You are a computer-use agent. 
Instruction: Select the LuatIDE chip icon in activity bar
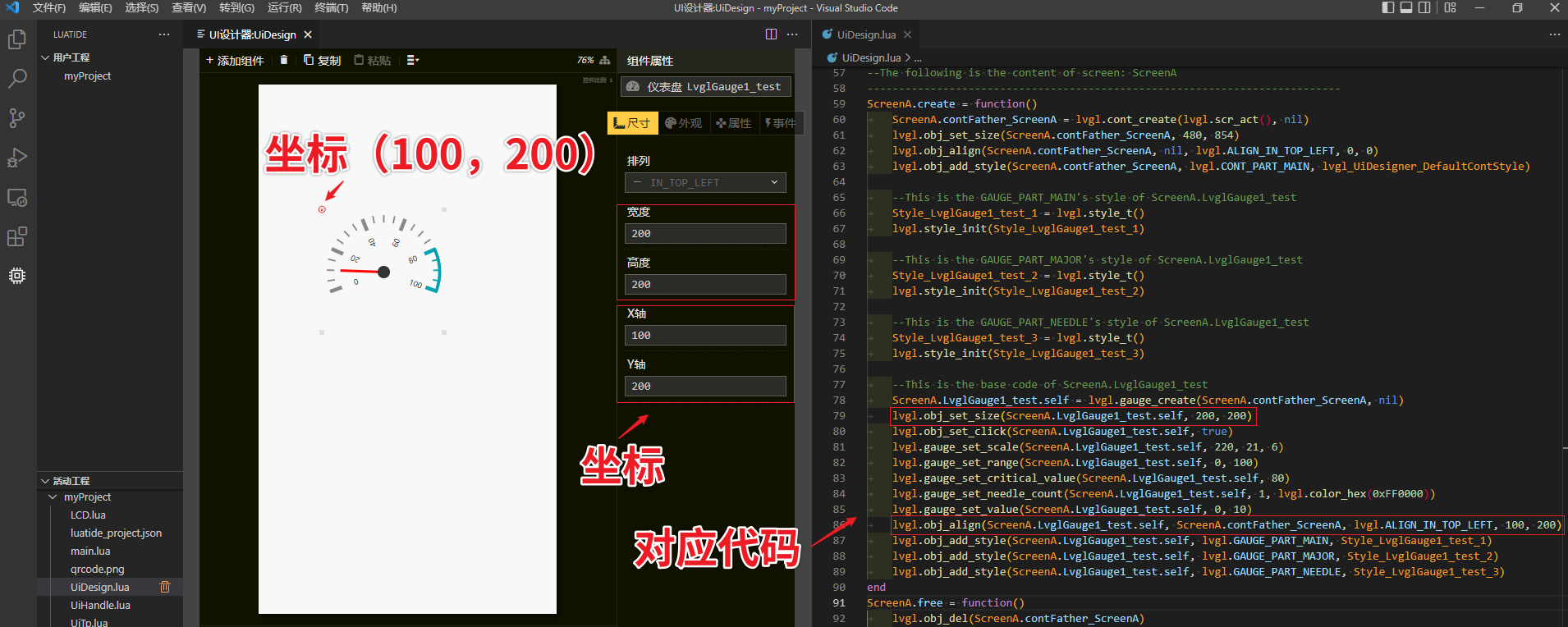17,276
